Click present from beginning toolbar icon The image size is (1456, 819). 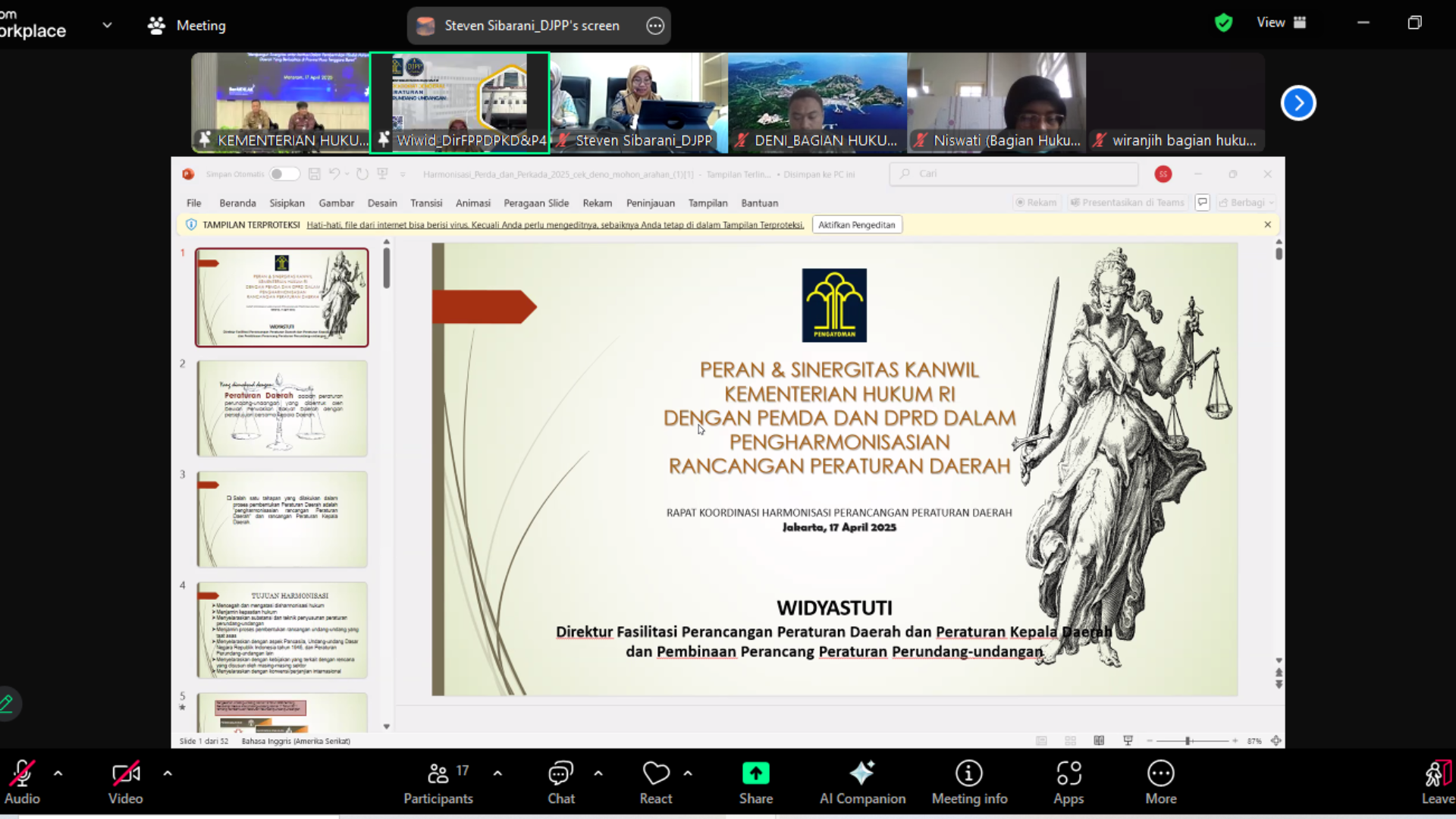tap(382, 174)
